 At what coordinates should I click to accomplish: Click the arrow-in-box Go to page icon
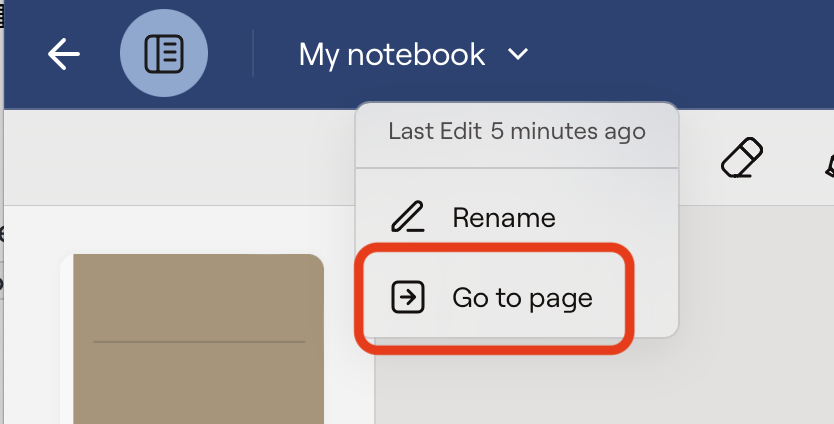pyautogui.click(x=407, y=297)
